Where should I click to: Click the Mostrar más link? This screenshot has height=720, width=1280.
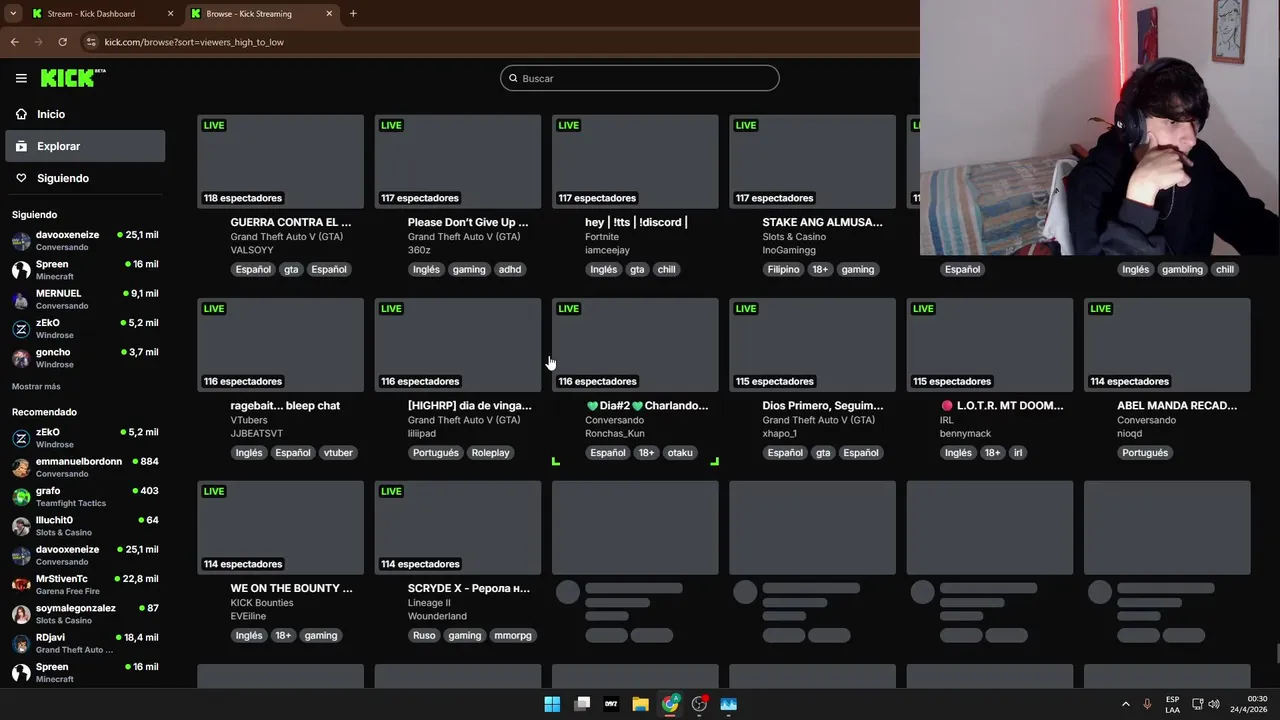tap(36, 386)
